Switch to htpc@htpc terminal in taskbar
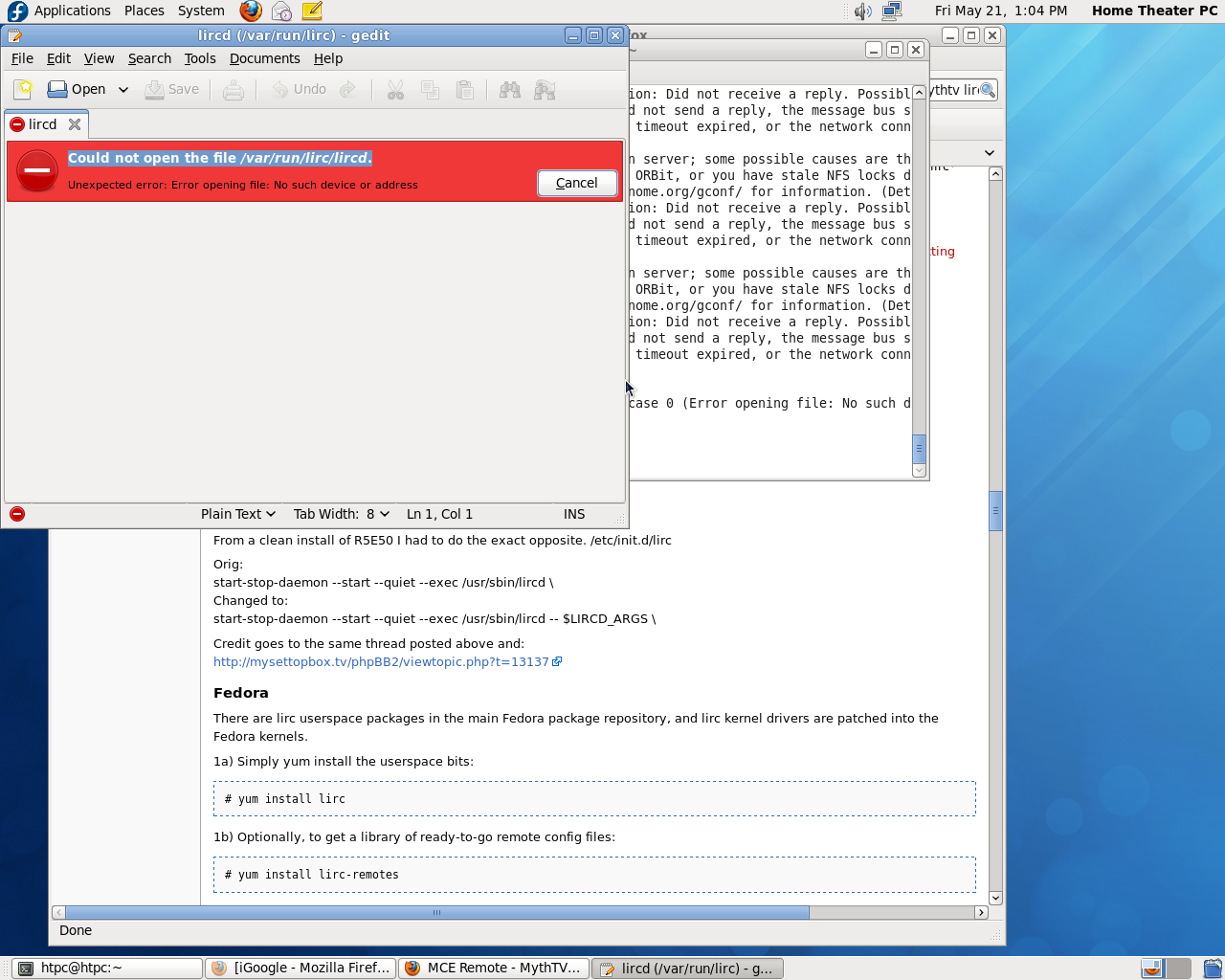 [x=108, y=968]
